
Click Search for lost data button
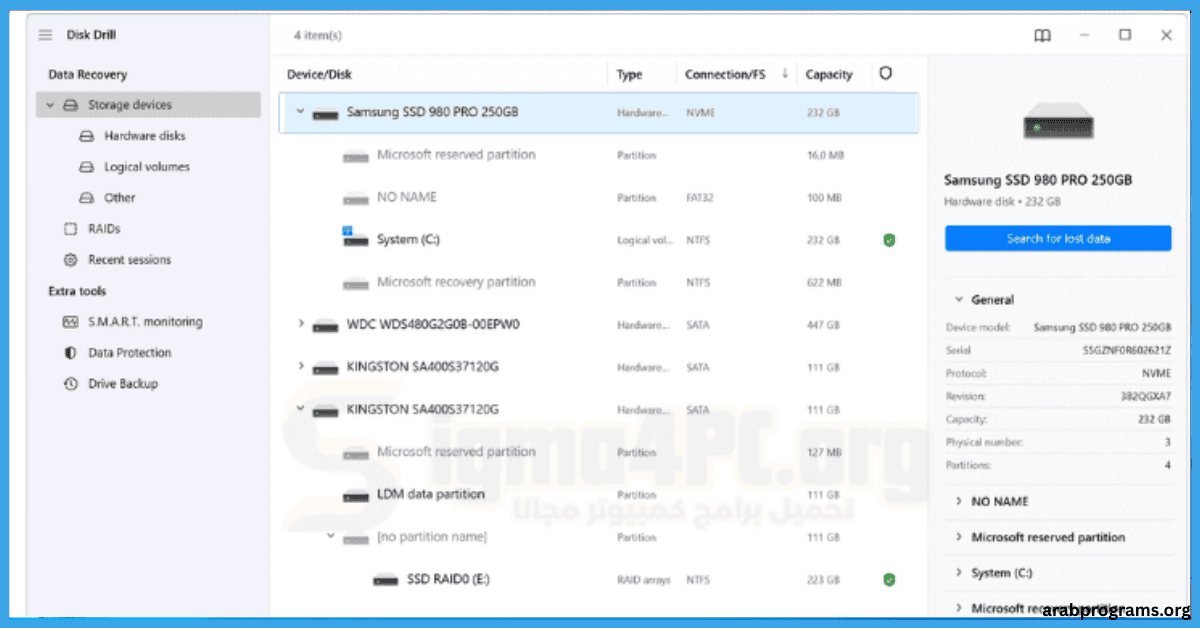tap(1058, 238)
